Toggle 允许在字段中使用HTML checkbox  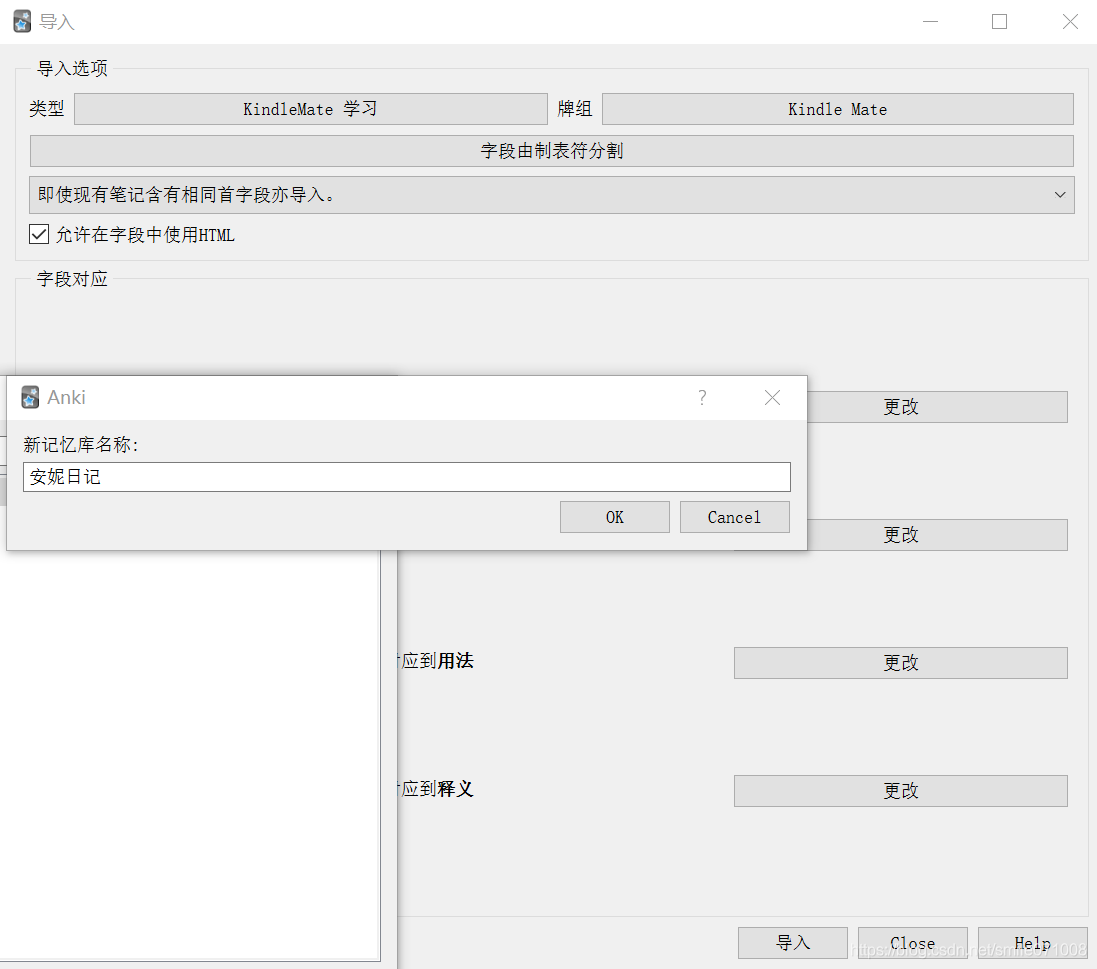tap(39, 234)
